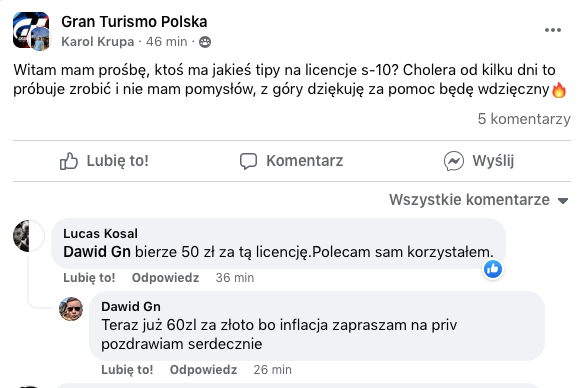Click the Dawid Gn mention in Lucas's comment
Viewport: 580px width, 388px height.
click(97, 252)
